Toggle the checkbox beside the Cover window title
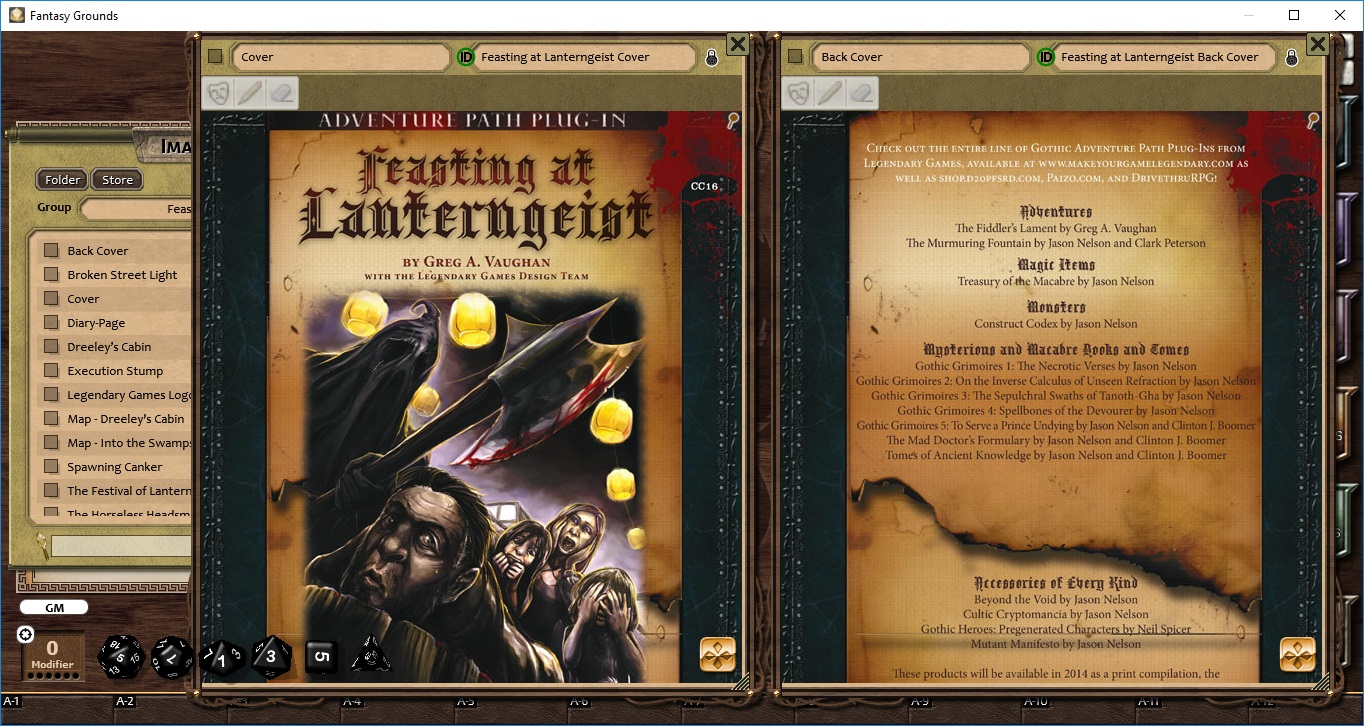This screenshot has height=726, width=1364. coord(214,57)
